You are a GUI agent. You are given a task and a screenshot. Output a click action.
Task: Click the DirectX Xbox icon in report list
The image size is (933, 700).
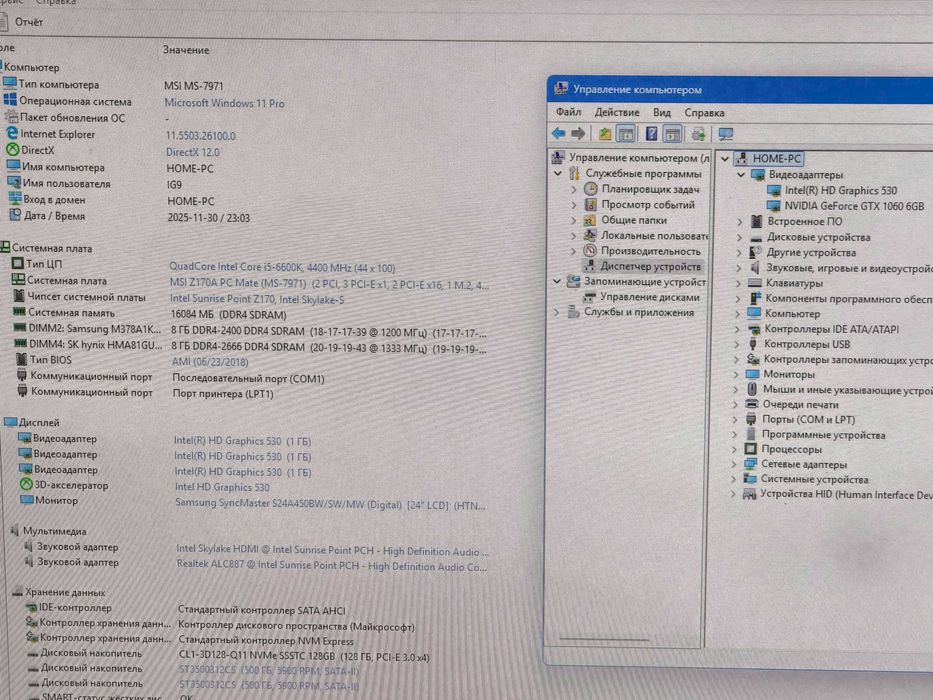[x=13, y=149]
